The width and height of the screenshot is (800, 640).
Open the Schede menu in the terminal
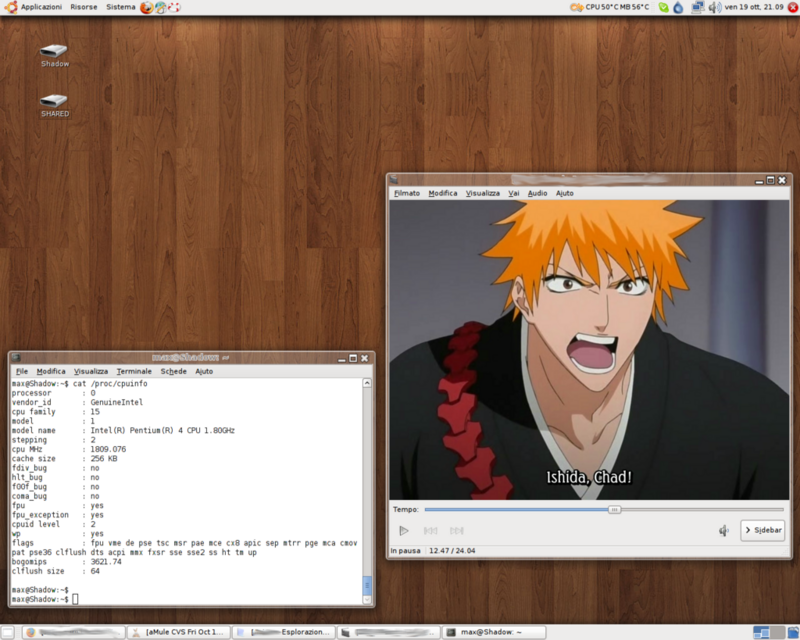tap(173, 371)
